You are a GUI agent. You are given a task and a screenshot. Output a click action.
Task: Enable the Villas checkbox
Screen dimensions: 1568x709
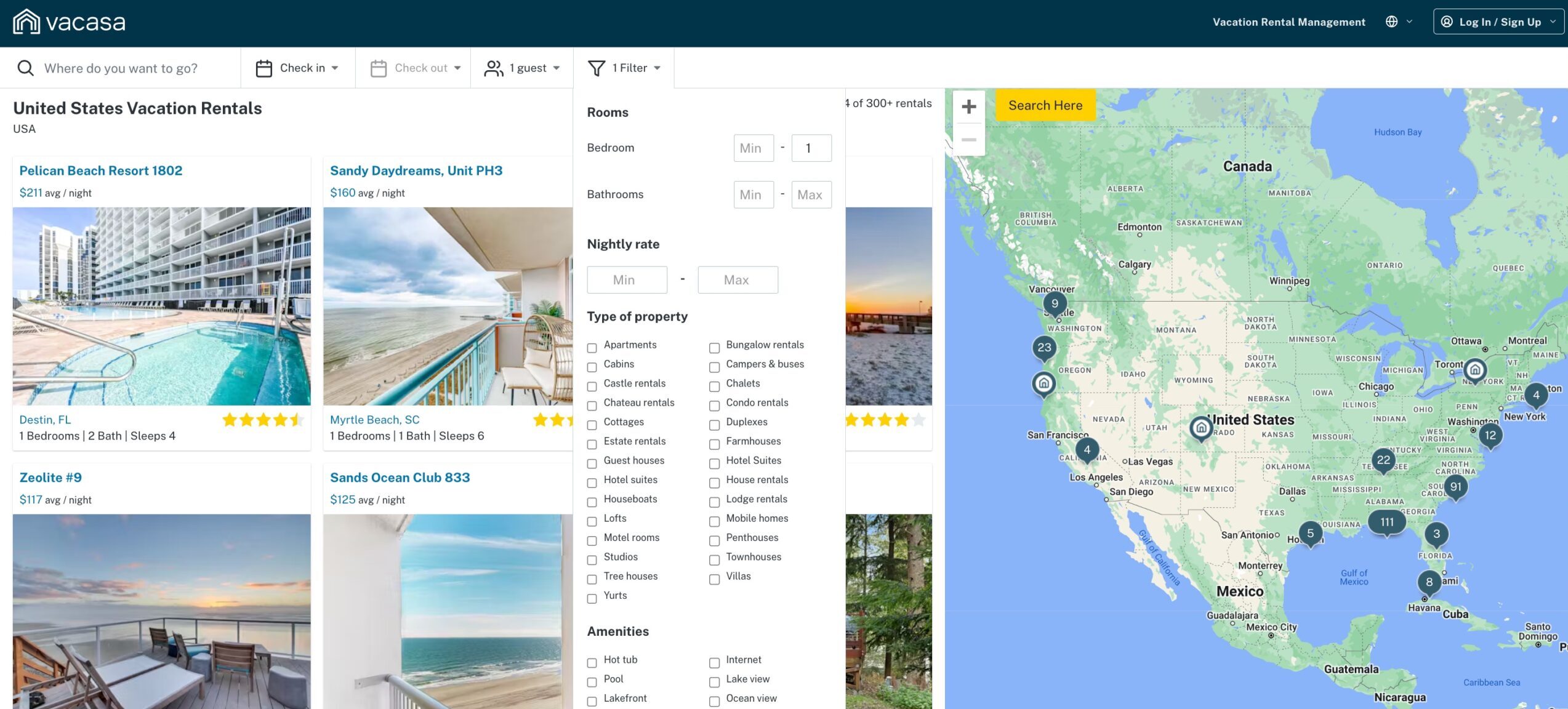(714, 579)
